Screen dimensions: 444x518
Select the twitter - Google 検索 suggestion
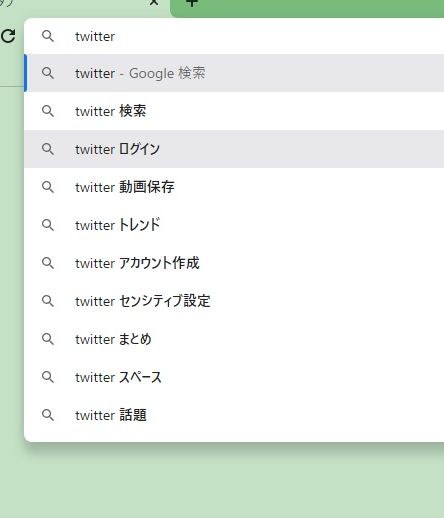pyautogui.click(x=234, y=73)
